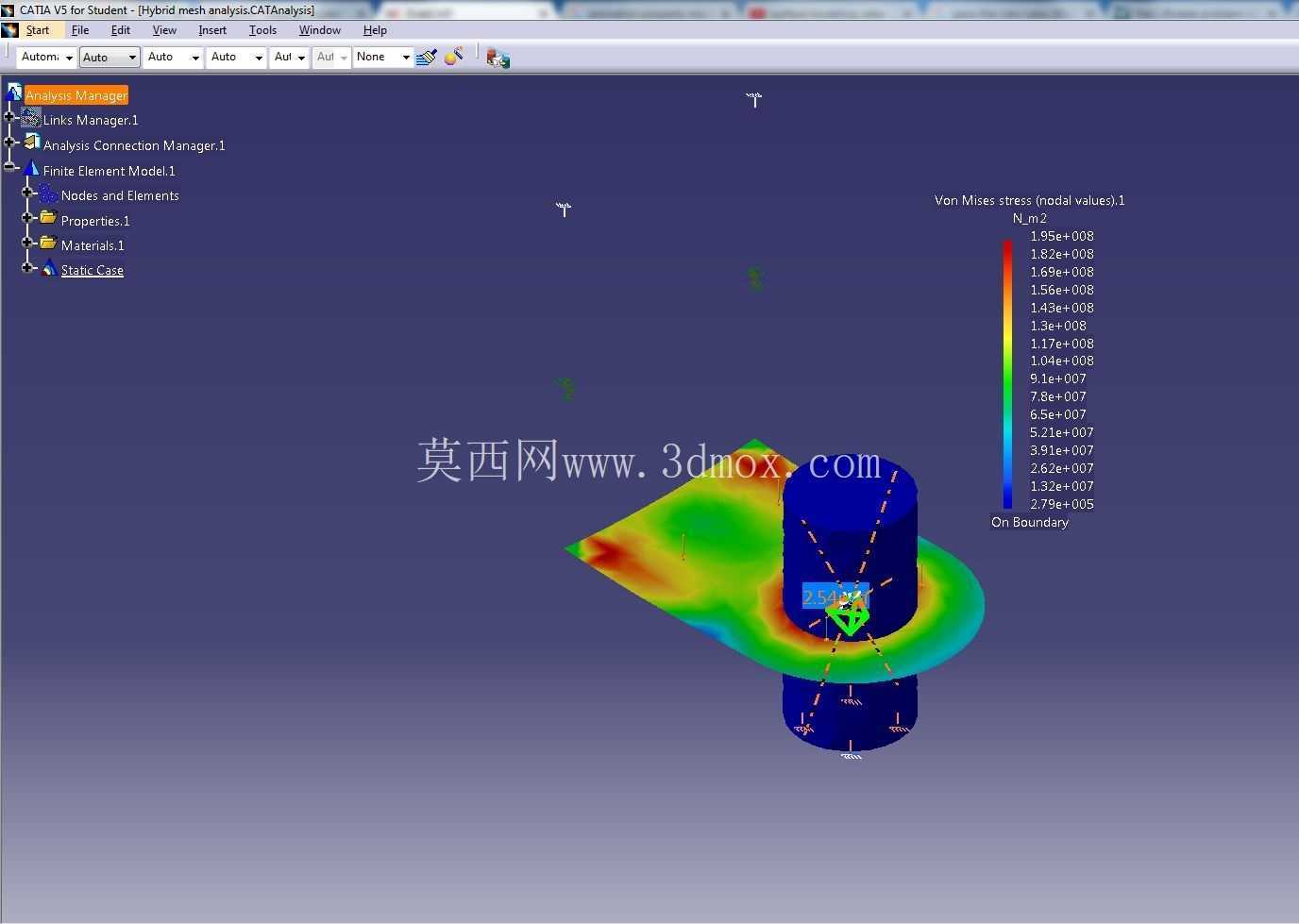Expand the Links Manager.1 node
1299x924 pixels.
click(9, 117)
